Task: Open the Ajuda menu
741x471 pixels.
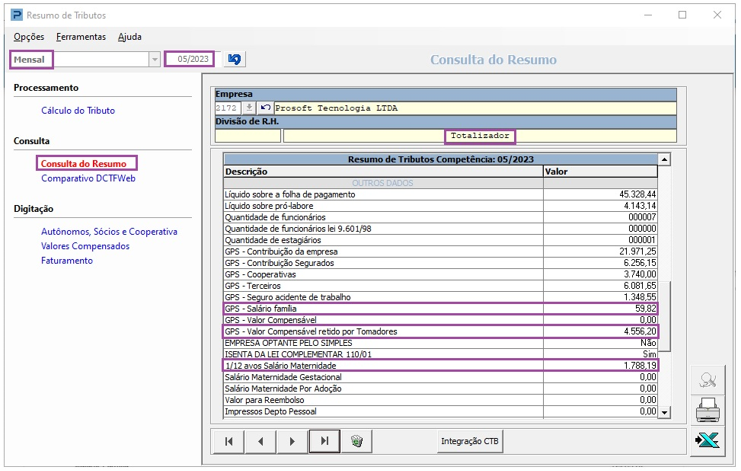Action: [x=129, y=37]
